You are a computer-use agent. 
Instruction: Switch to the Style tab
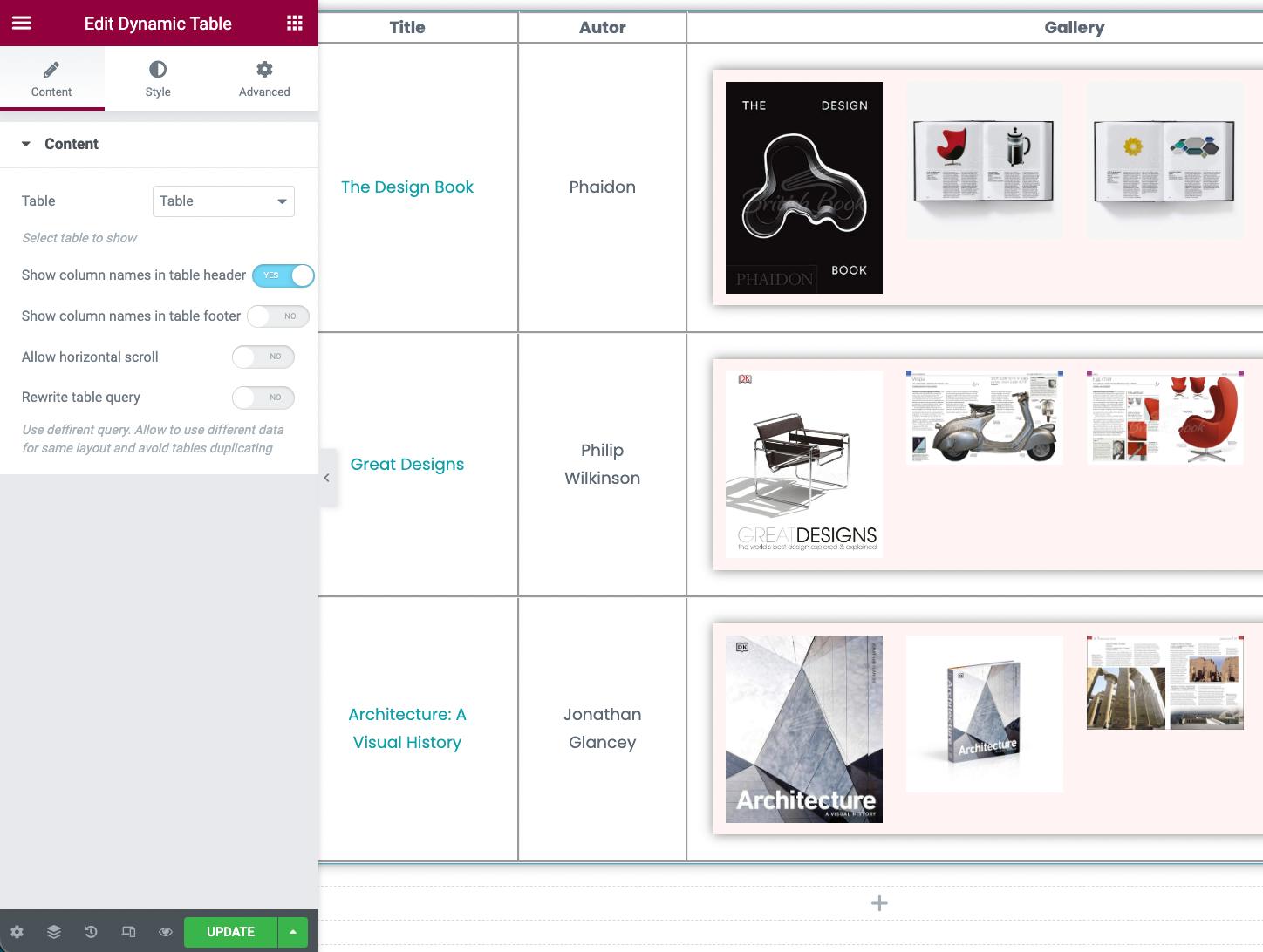point(158,78)
